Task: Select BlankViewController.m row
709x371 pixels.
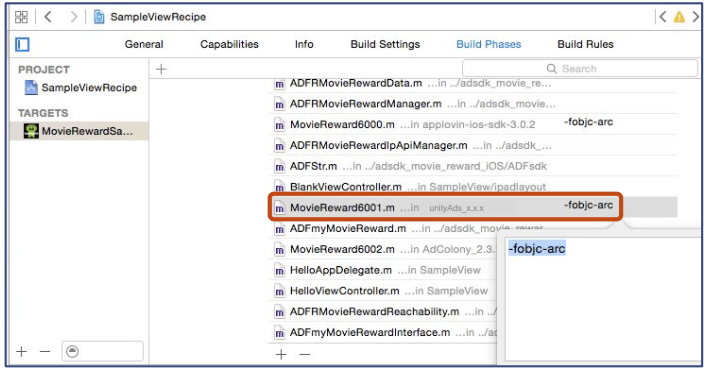Action: (473, 186)
